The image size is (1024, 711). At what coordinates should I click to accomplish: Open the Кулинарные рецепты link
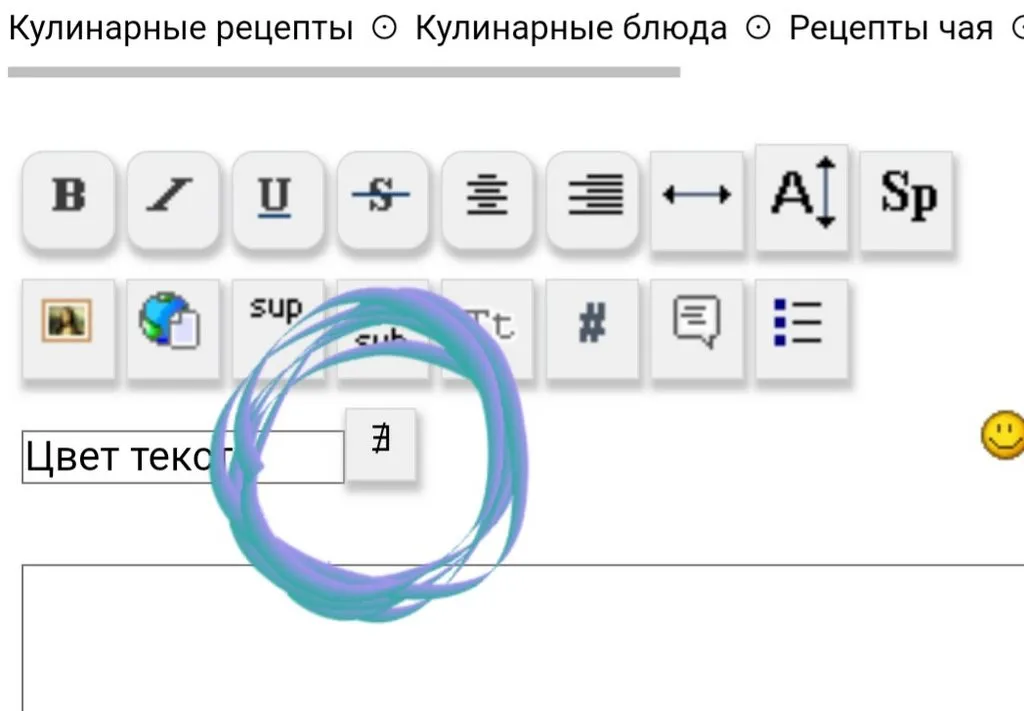pyautogui.click(x=178, y=27)
